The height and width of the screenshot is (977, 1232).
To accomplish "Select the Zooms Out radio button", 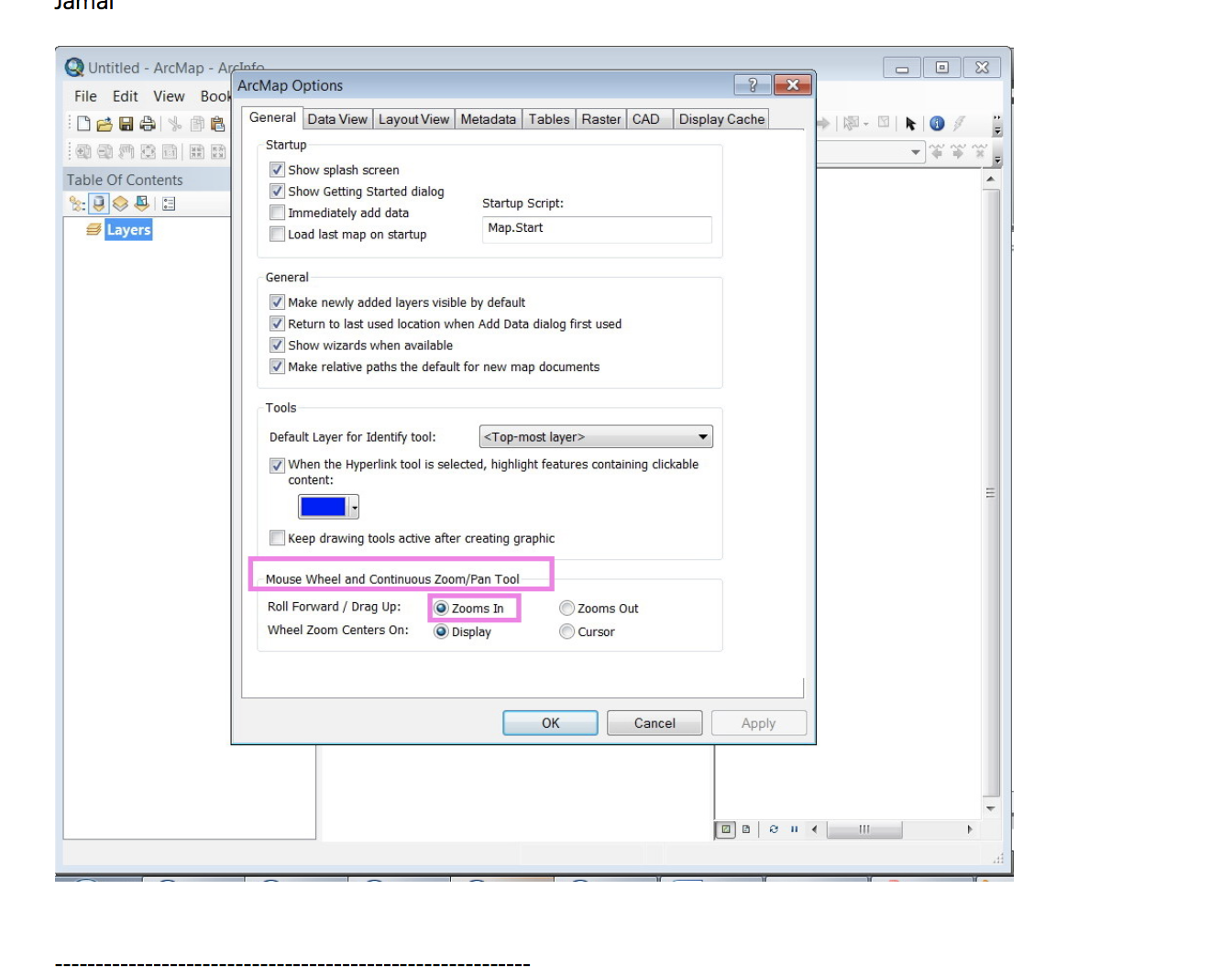I will tap(566, 609).
